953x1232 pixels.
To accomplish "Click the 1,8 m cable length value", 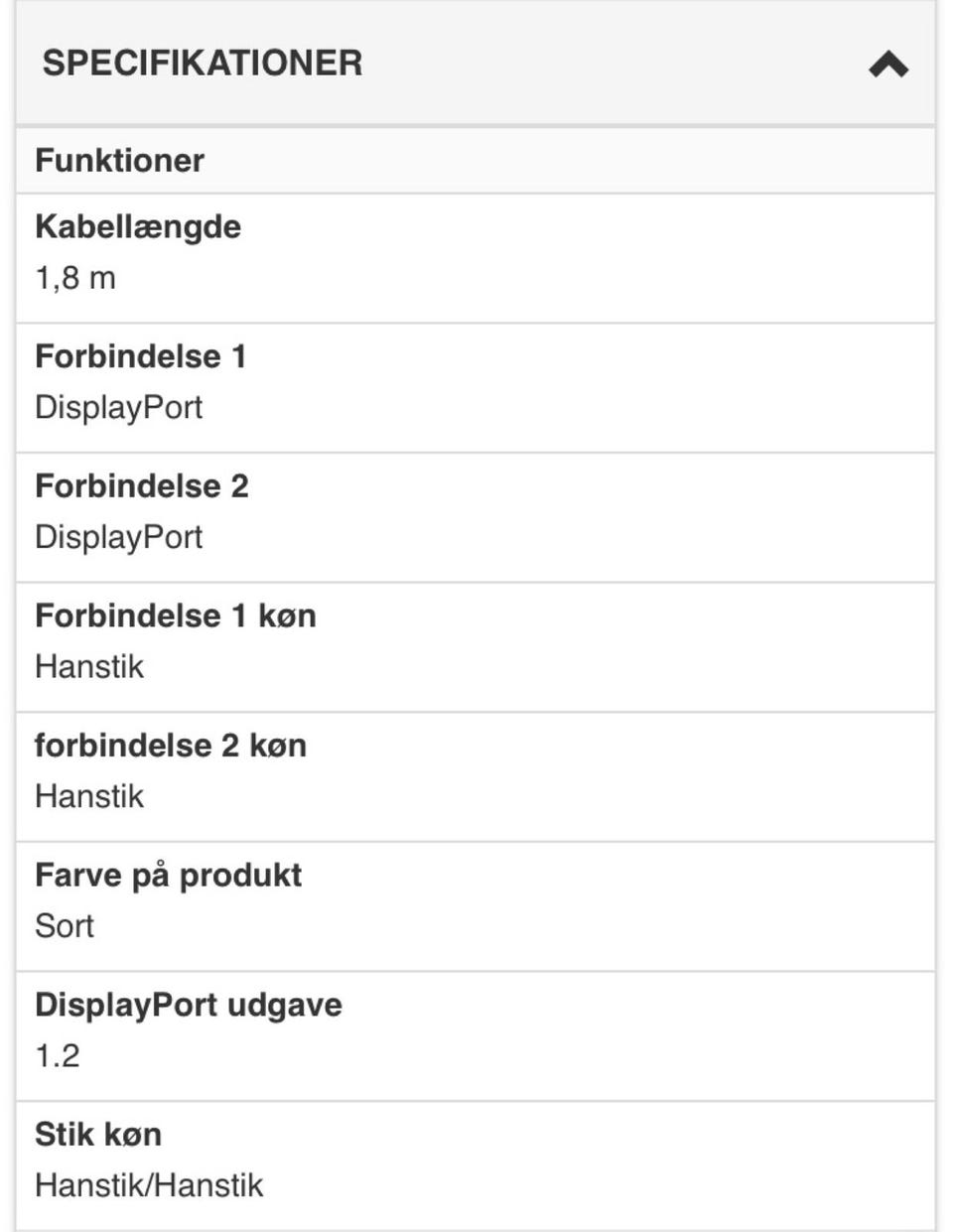I will click(x=75, y=278).
